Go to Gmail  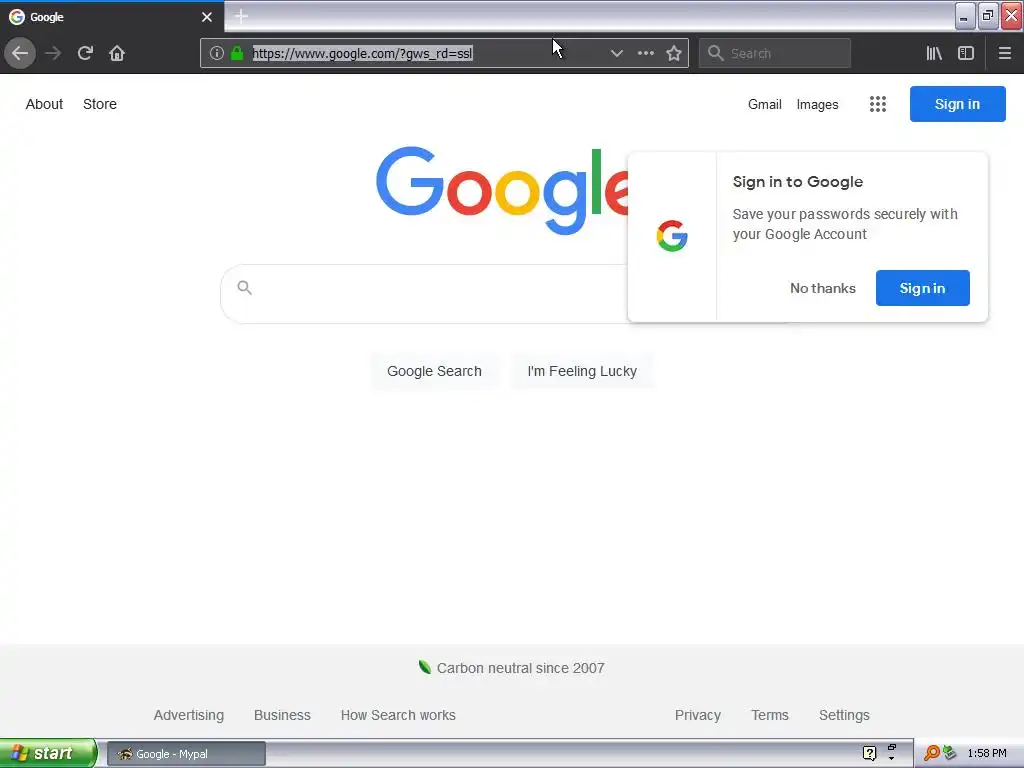765,104
